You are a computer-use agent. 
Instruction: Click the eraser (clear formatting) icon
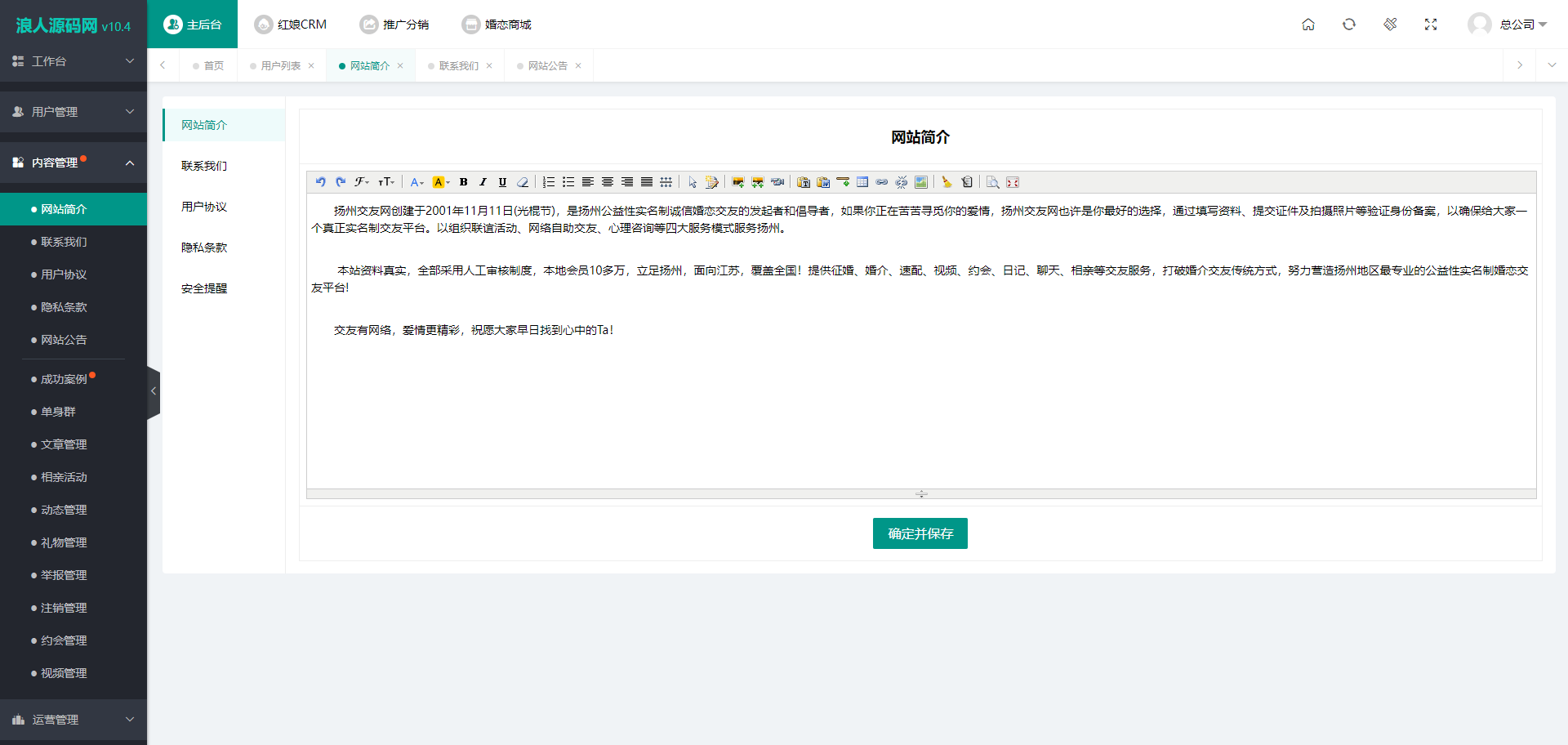pyautogui.click(x=523, y=182)
